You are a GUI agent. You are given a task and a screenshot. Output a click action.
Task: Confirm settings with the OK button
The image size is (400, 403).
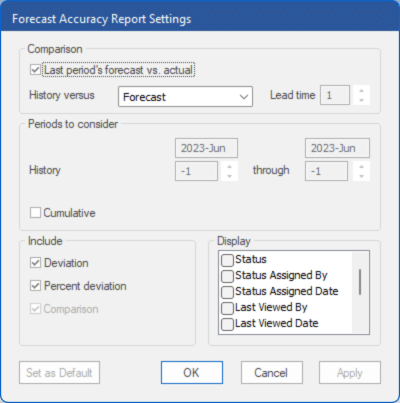coord(192,372)
